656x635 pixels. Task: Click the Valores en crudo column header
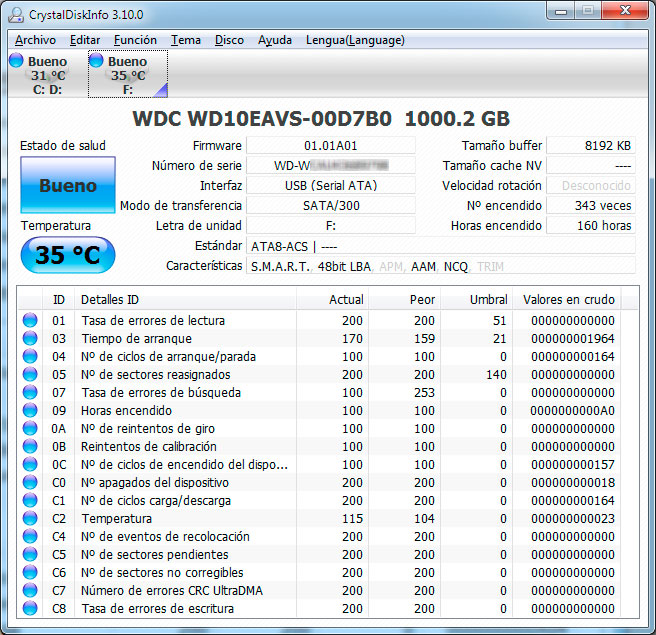569,299
